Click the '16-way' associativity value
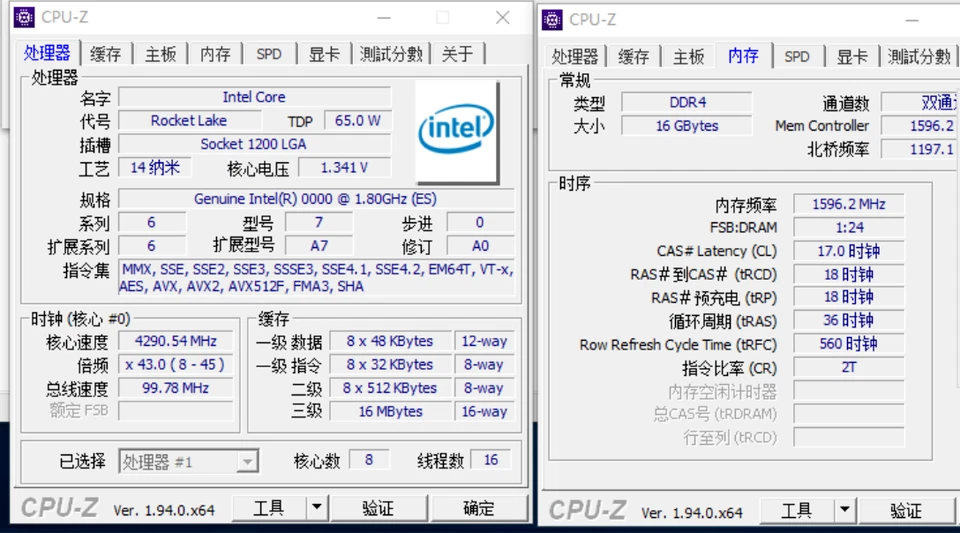This screenshot has width=960, height=533. [x=484, y=411]
